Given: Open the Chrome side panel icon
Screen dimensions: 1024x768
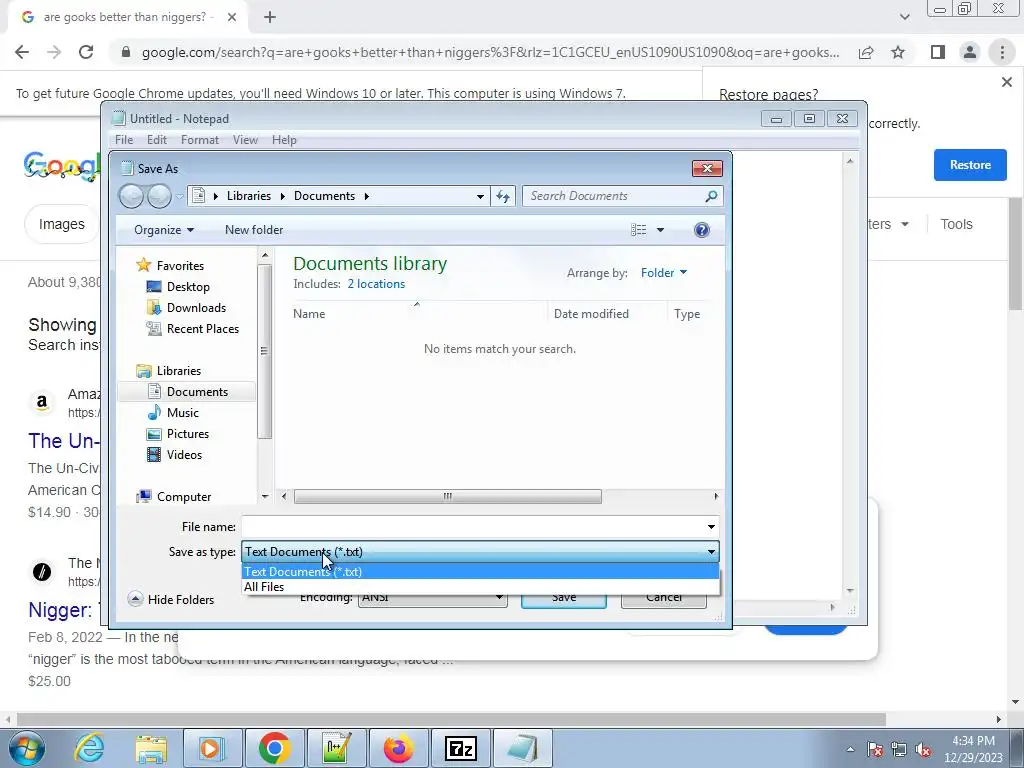Looking at the screenshot, I should [938, 52].
